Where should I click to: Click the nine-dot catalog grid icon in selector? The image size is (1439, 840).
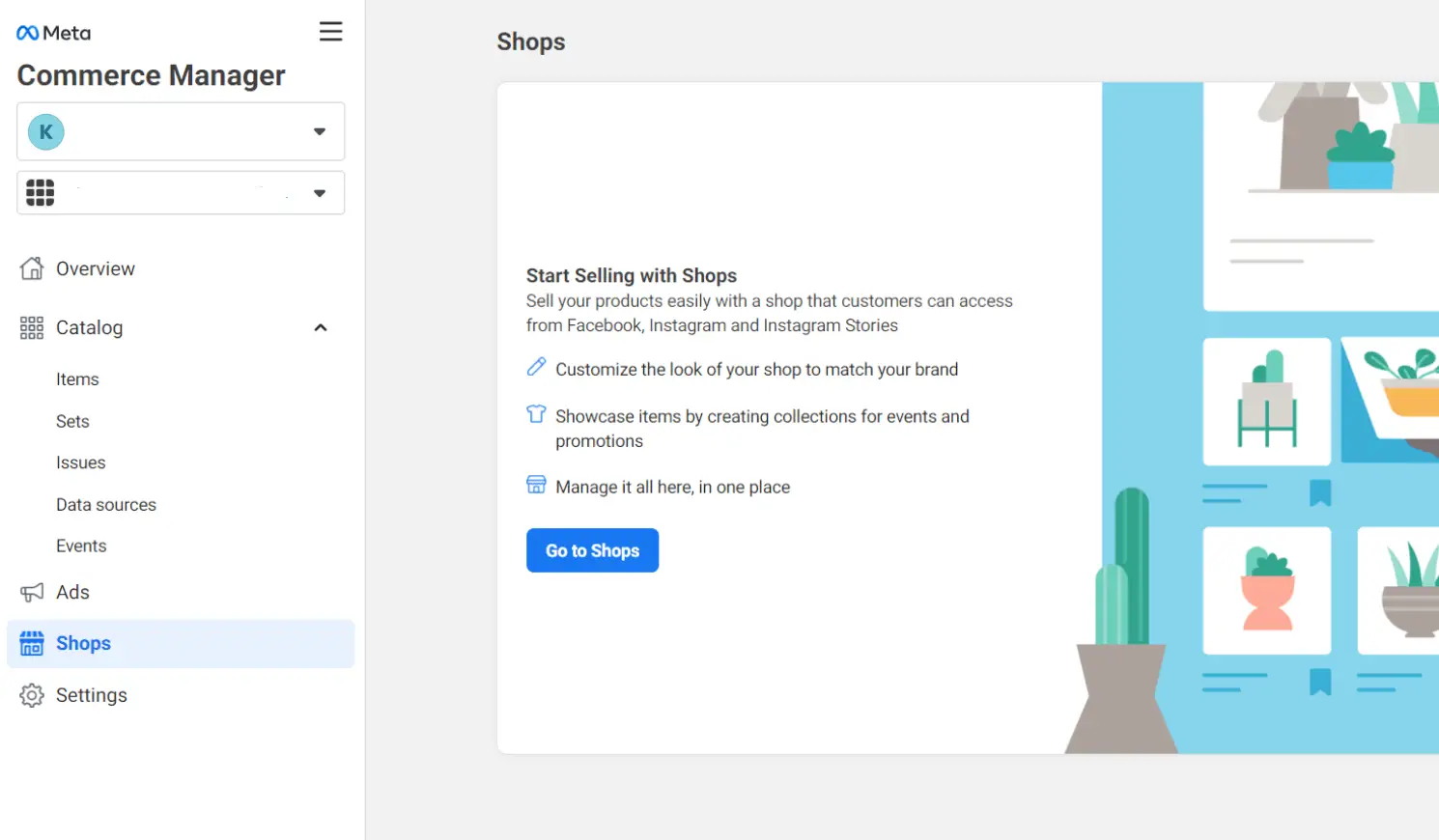[x=40, y=193]
